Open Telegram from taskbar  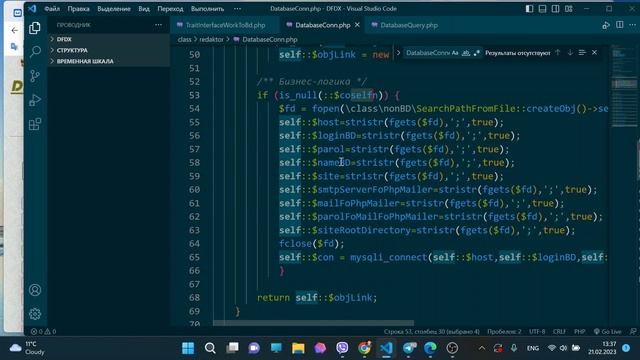[x=409, y=348]
